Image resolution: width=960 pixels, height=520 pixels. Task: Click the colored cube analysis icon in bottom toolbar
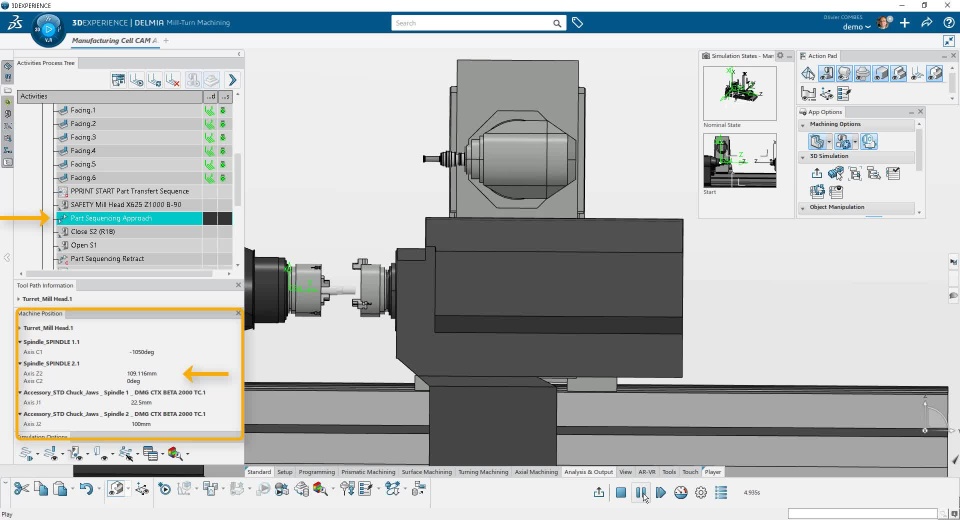tap(320, 489)
